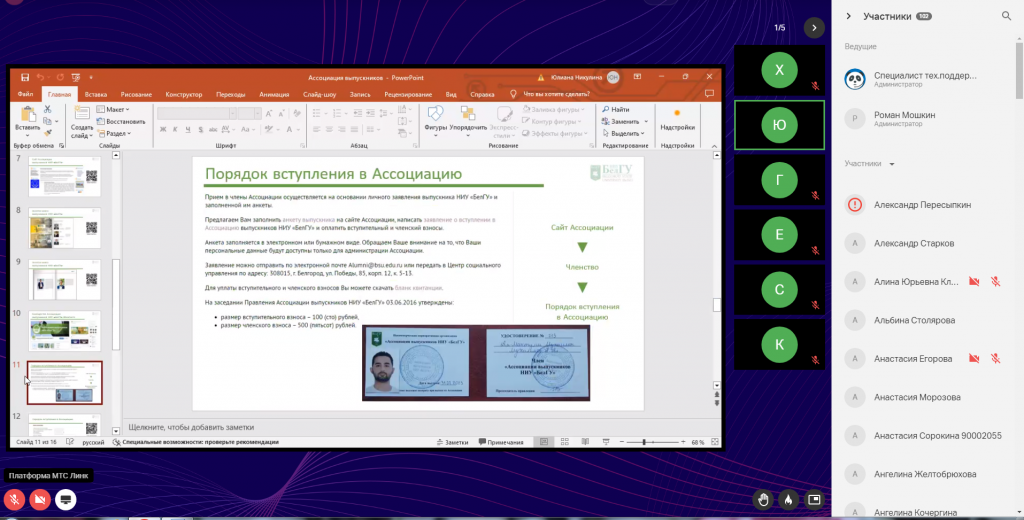
Task: Send a fire reaction
Action: click(788, 500)
